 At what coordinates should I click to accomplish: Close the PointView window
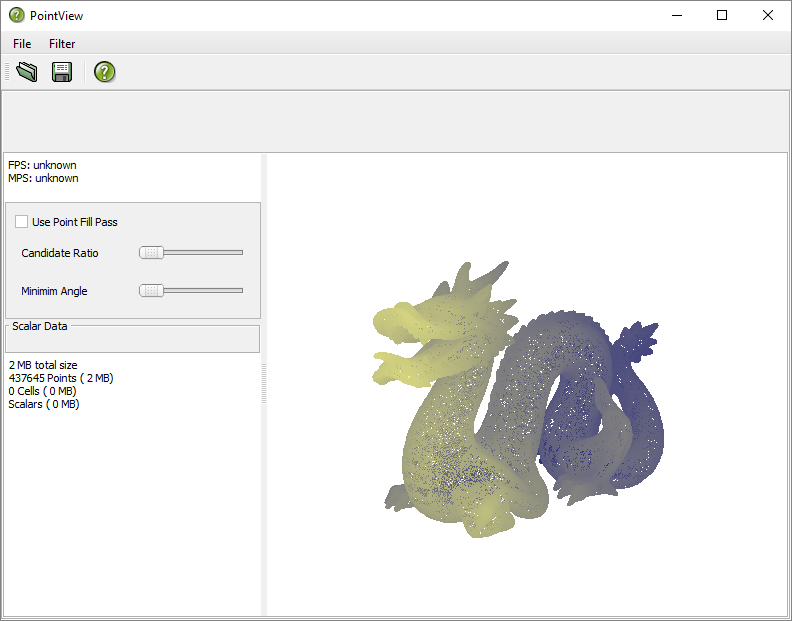click(768, 16)
